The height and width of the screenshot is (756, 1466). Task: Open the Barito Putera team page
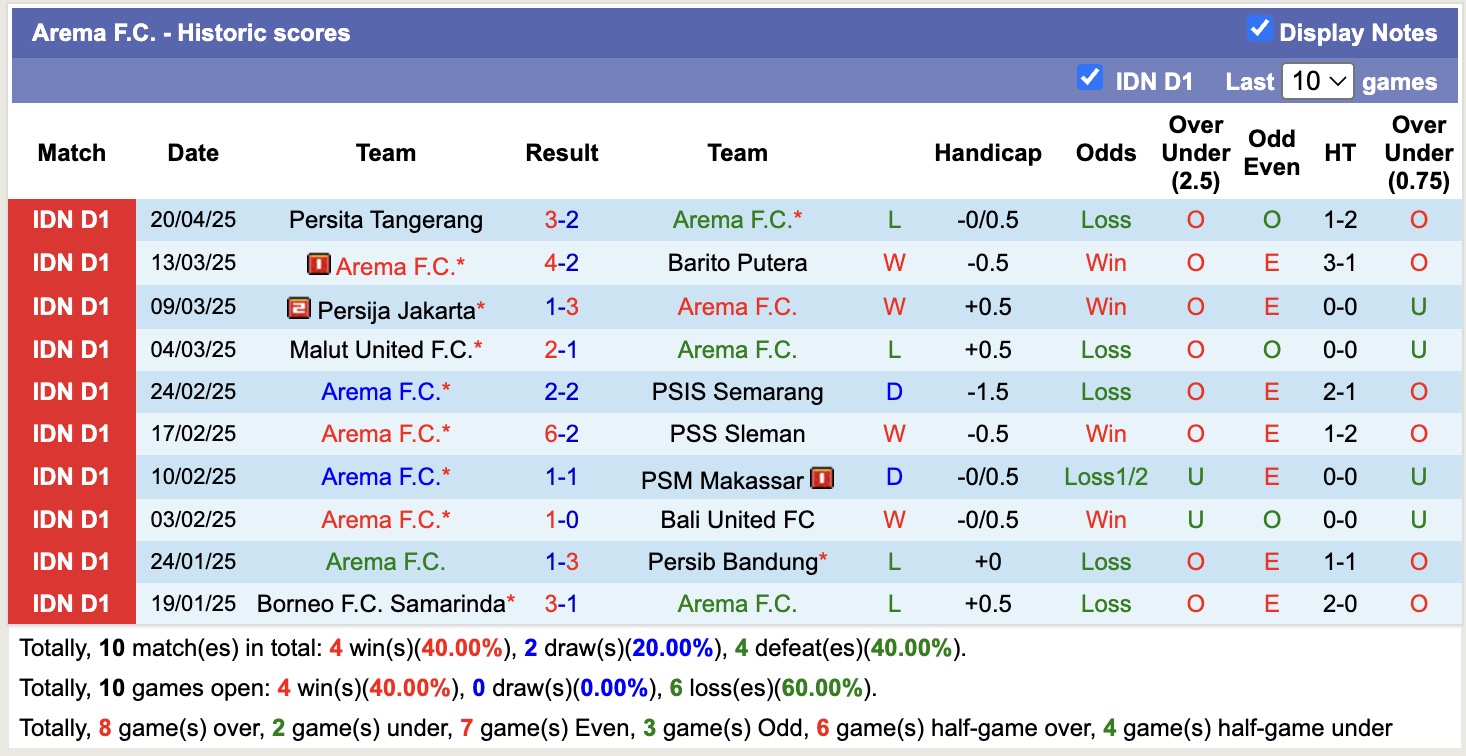pos(736,264)
